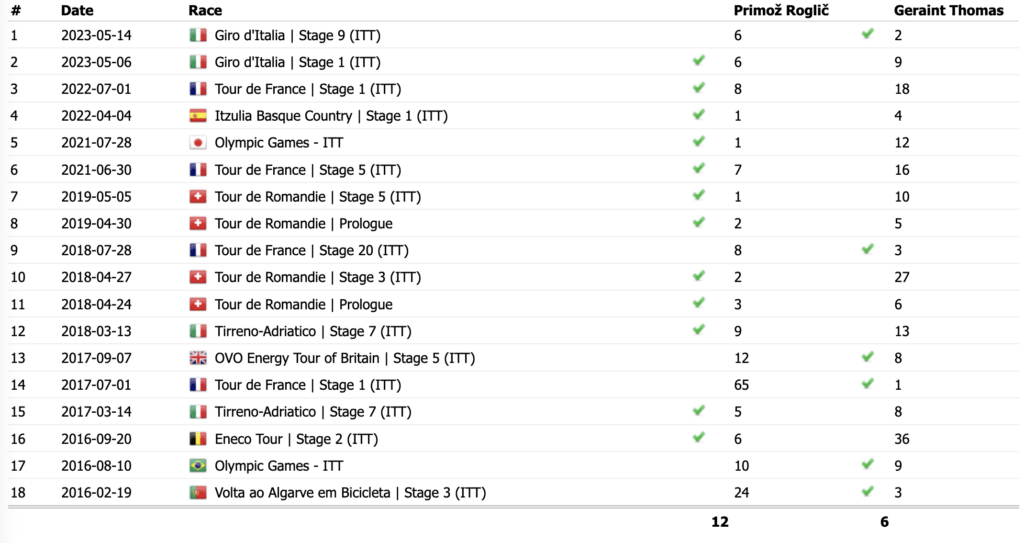Click the green checkmark in the 2017-07-01 row
This screenshot has width=1024, height=543.
868,384
